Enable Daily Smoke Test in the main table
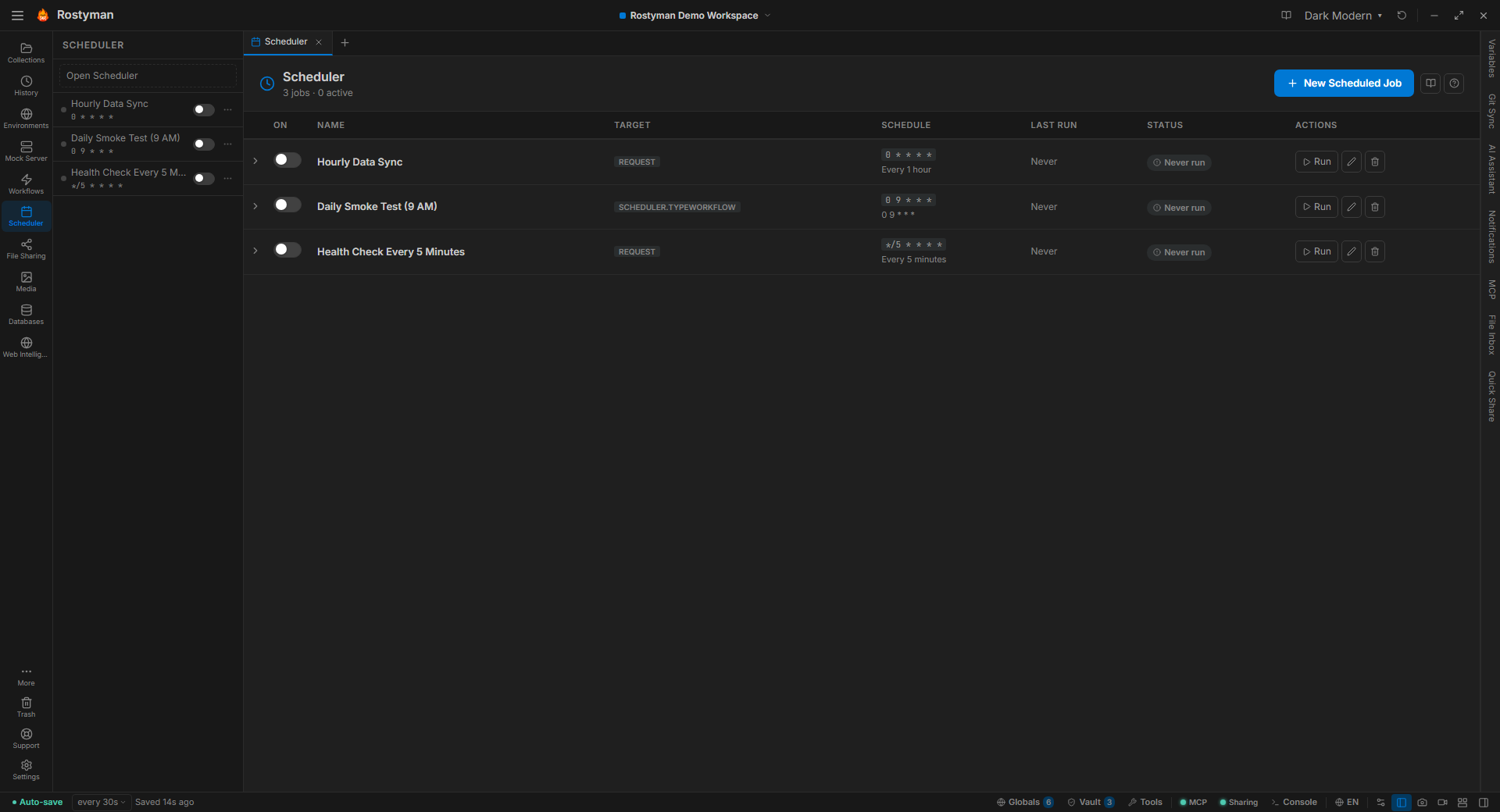Viewport: 1500px width, 812px height. click(287, 205)
